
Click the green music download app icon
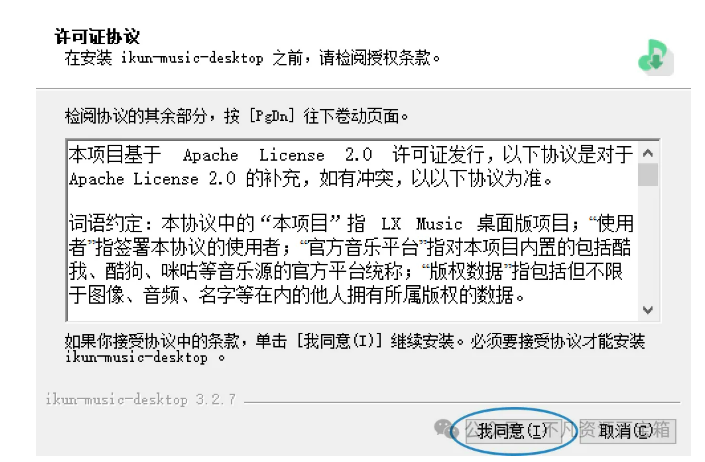tap(656, 57)
